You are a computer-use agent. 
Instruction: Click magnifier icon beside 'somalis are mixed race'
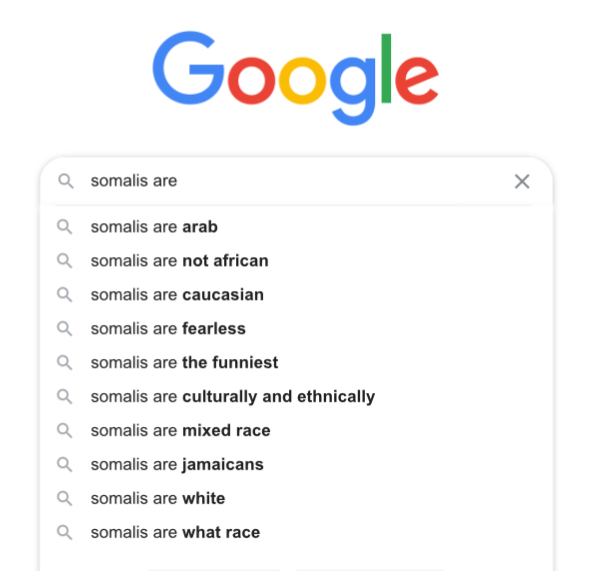point(65,431)
